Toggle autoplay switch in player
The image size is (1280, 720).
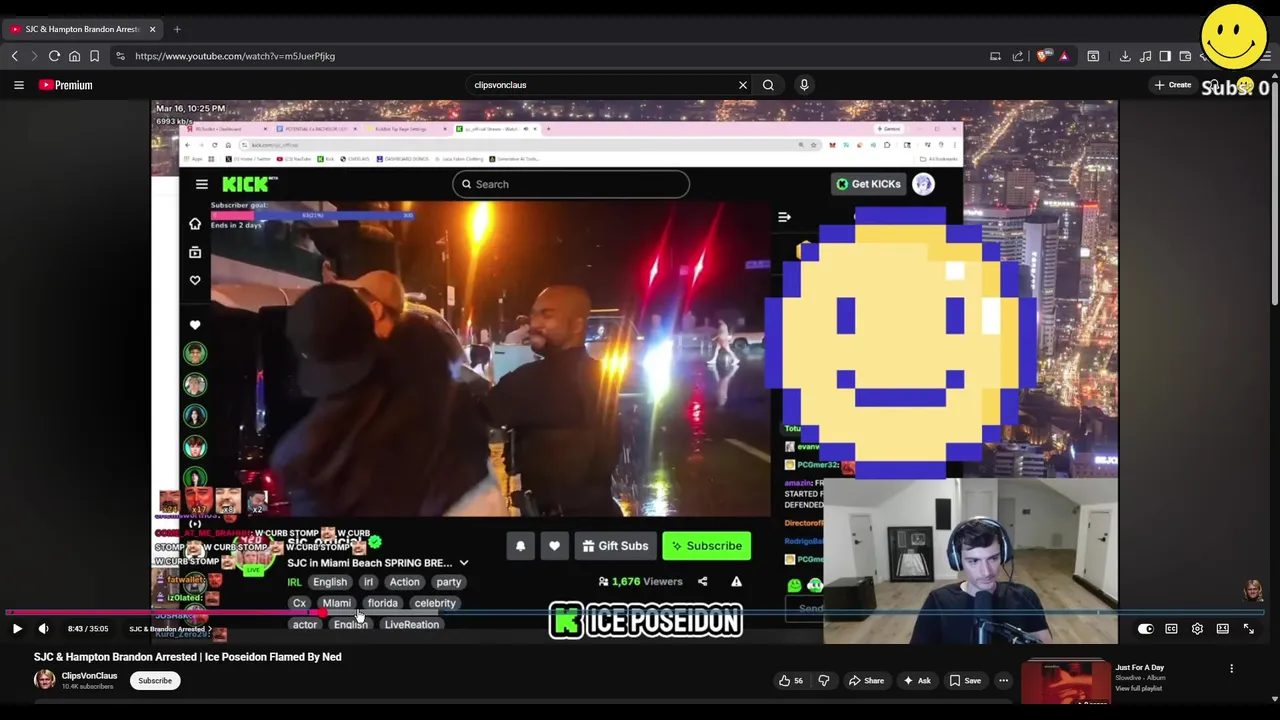(x=1145, y=629)
